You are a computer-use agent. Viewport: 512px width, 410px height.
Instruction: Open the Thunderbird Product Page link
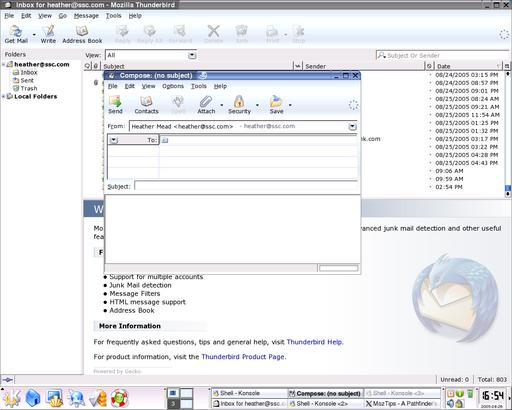[x=243, y=357]
